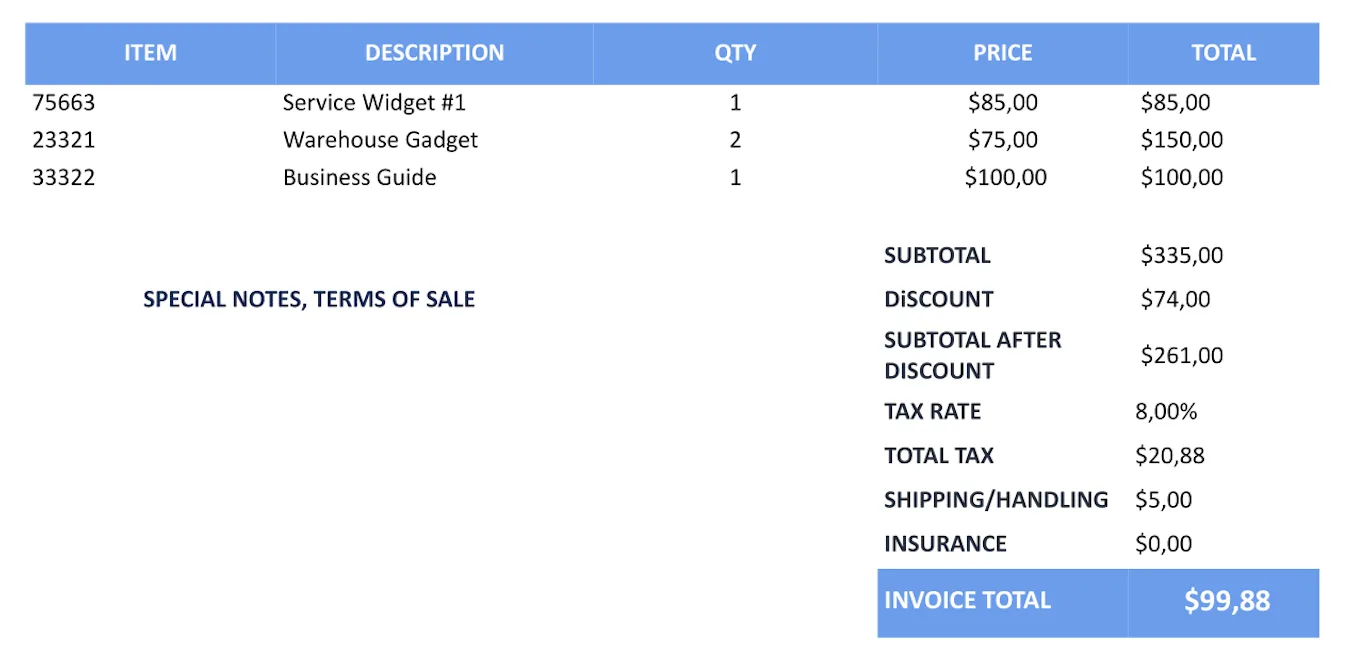Click item number 23321

pyautogui.click(x=64, y=140)
